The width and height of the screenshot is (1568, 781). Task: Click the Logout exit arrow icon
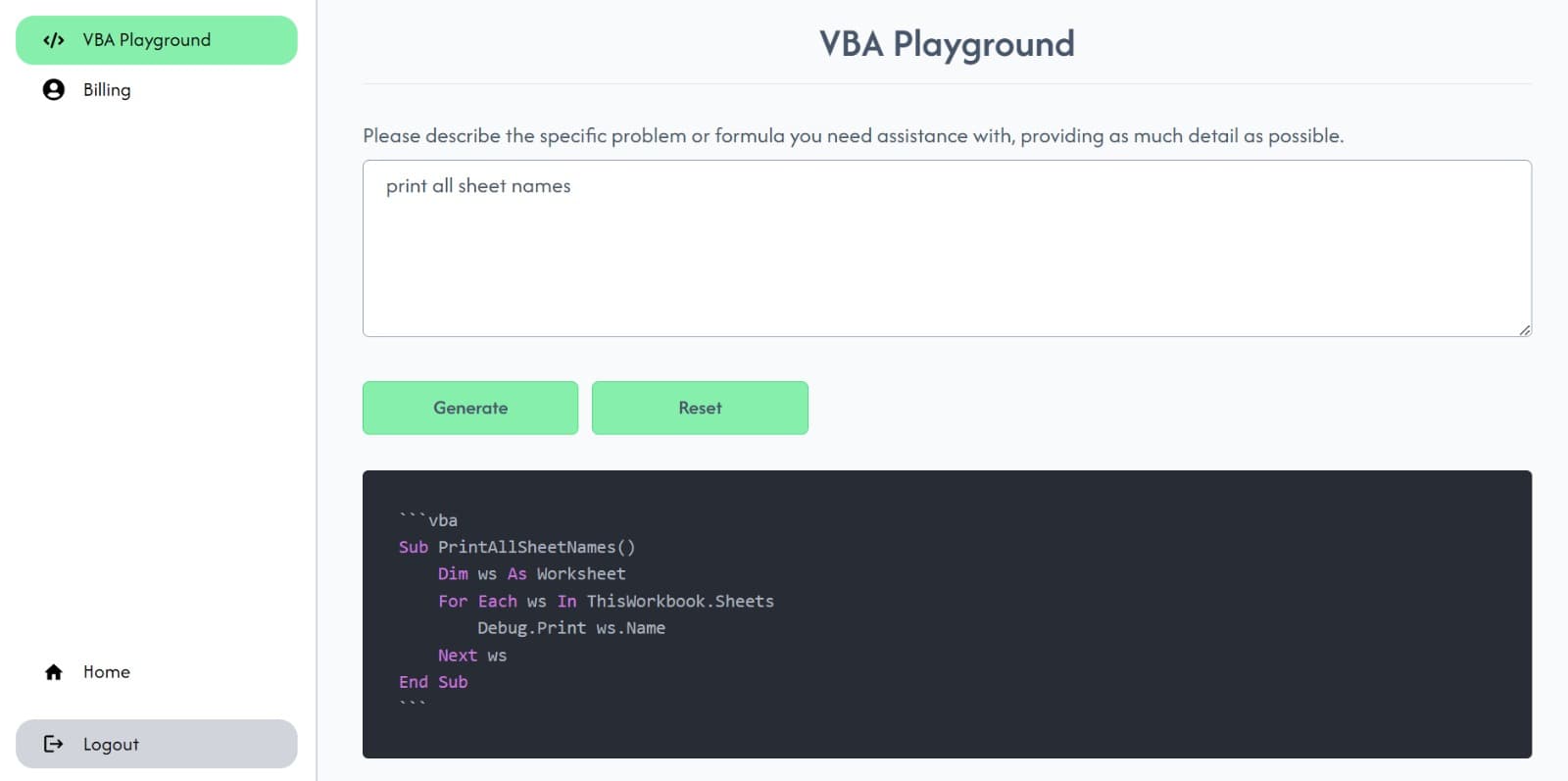pos(54,745)
